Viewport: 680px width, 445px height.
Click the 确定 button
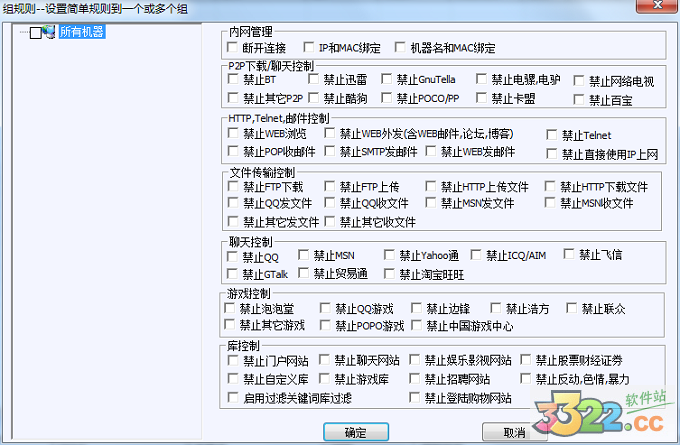pyautogui.click(x=356, y=432)
